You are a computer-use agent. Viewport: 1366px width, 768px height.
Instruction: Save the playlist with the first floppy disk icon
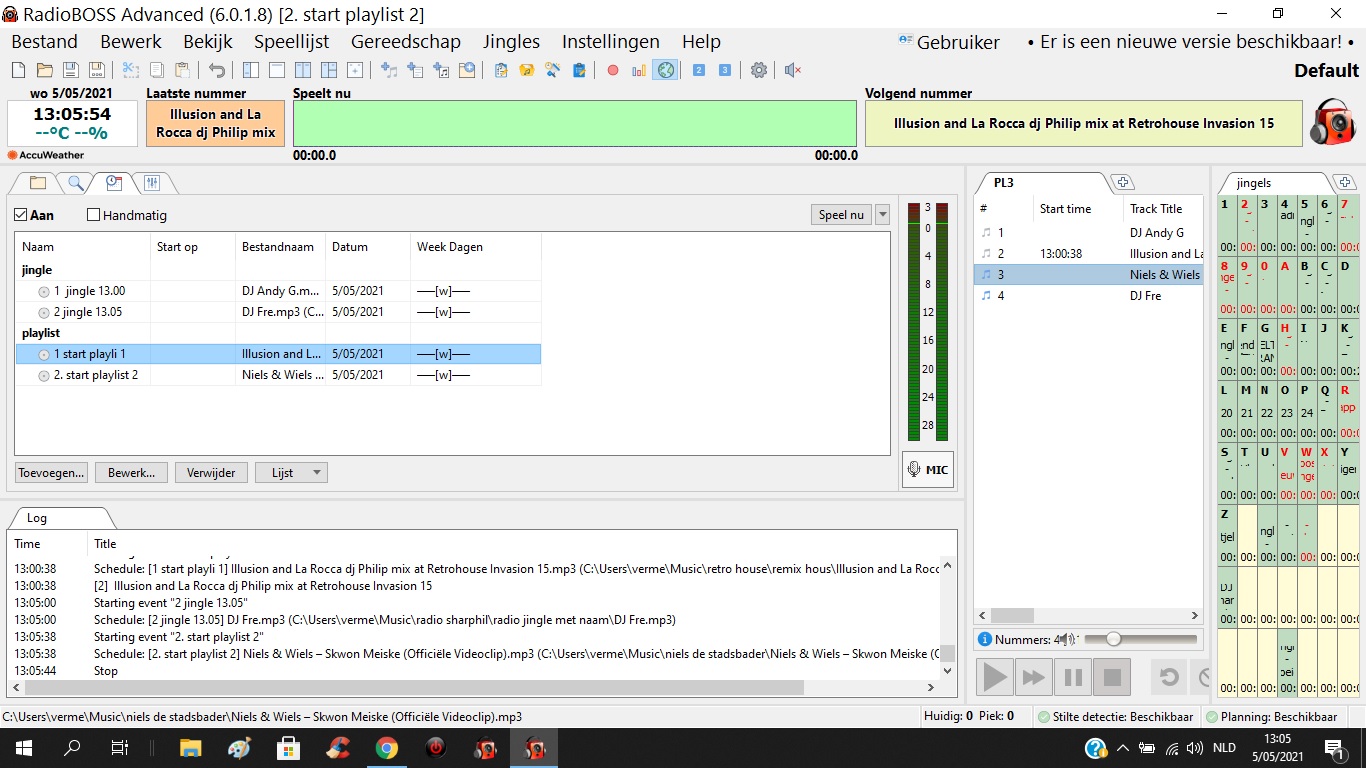pos(71,70)
